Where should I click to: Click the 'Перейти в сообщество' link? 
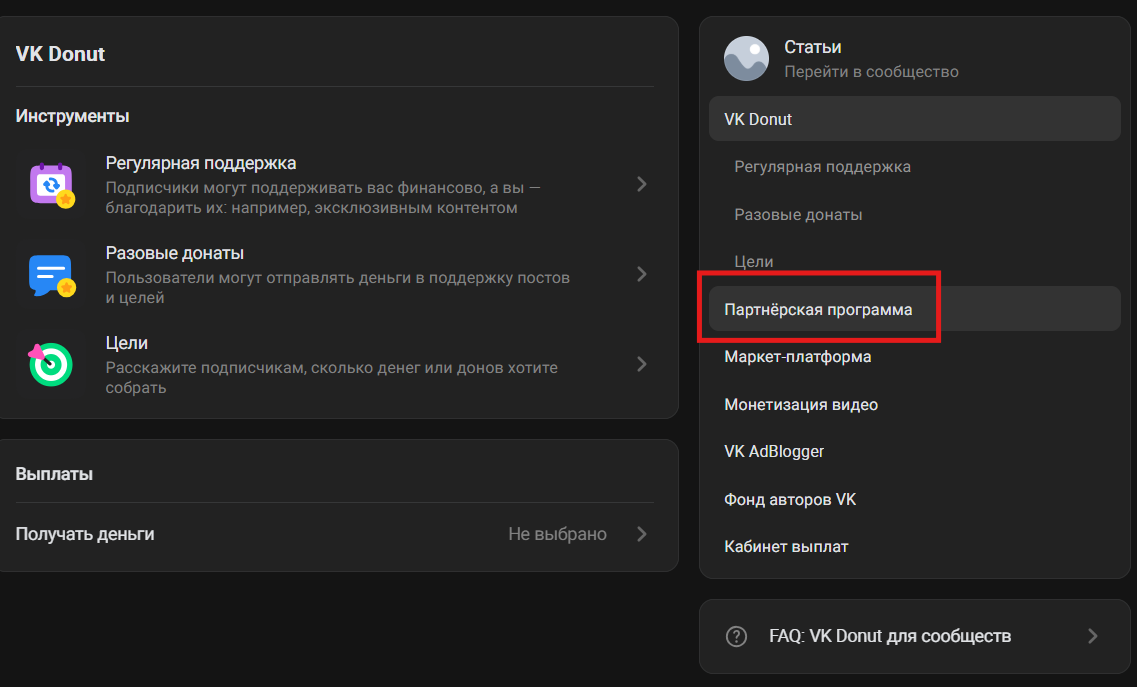(870, 71)
